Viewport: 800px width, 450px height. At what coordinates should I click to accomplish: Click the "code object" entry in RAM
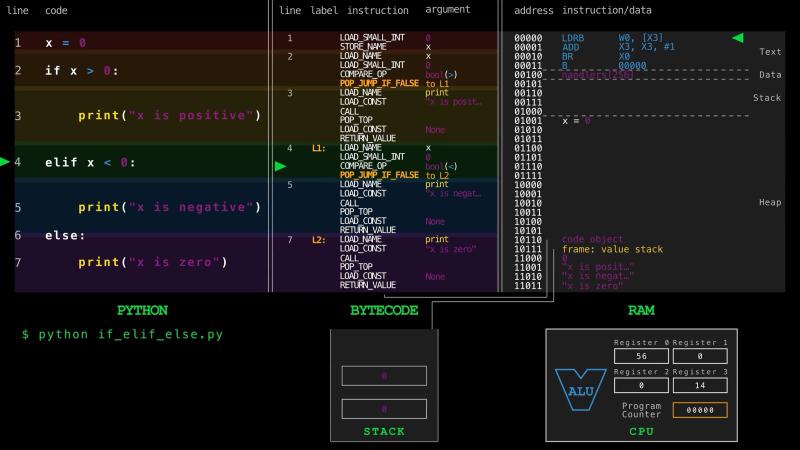point(592,239)
